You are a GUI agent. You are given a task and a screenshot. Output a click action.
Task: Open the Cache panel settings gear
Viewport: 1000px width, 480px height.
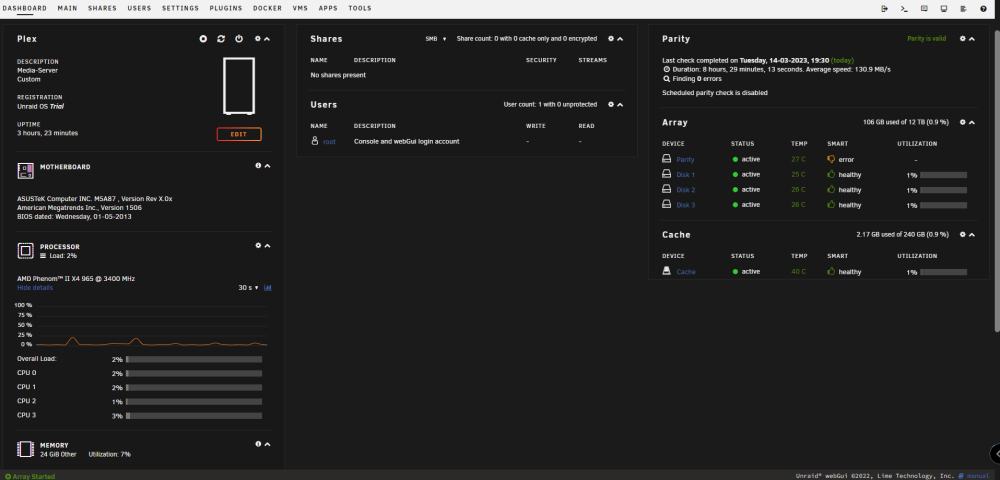click(962, 235)
